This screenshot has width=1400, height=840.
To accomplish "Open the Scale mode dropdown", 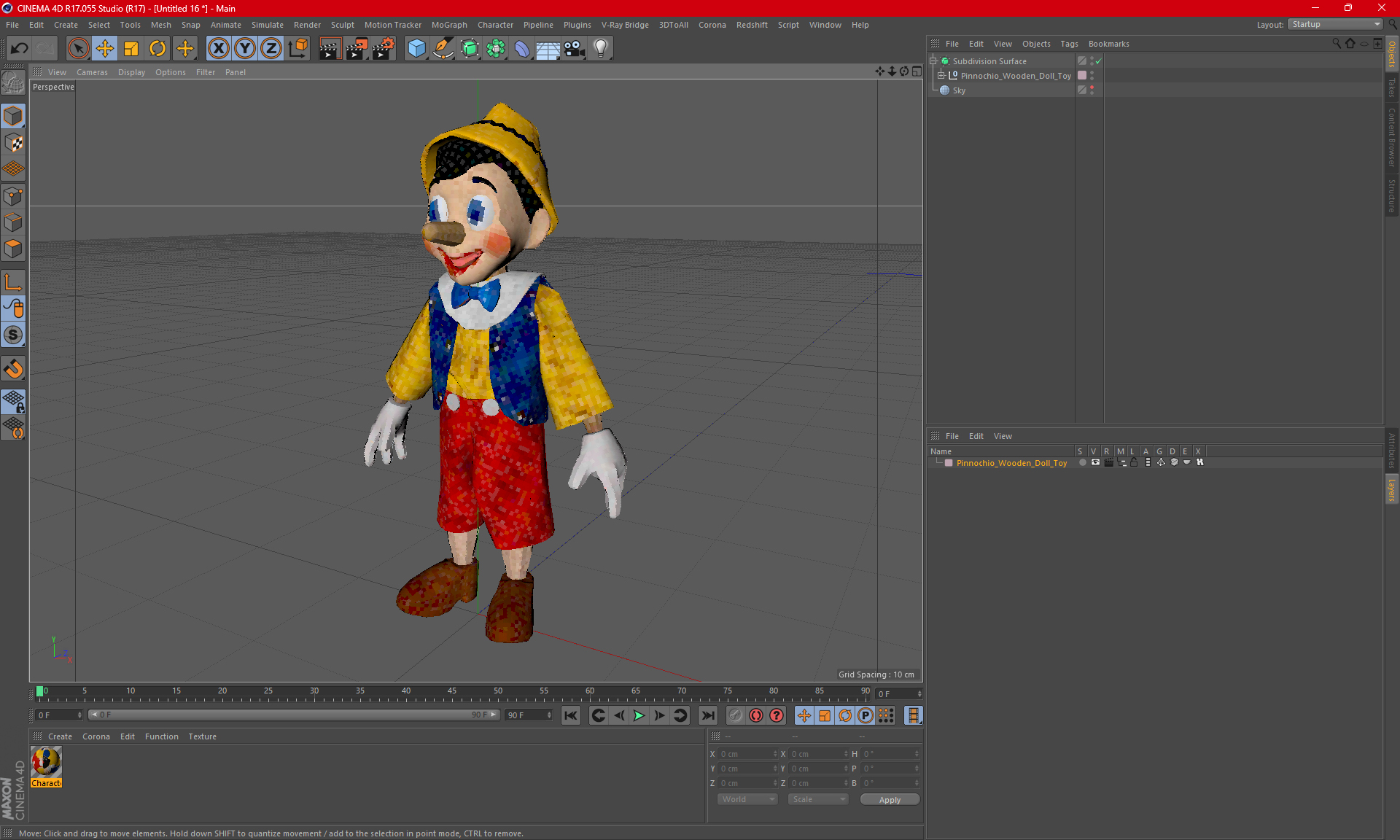I will pos(817,799).
